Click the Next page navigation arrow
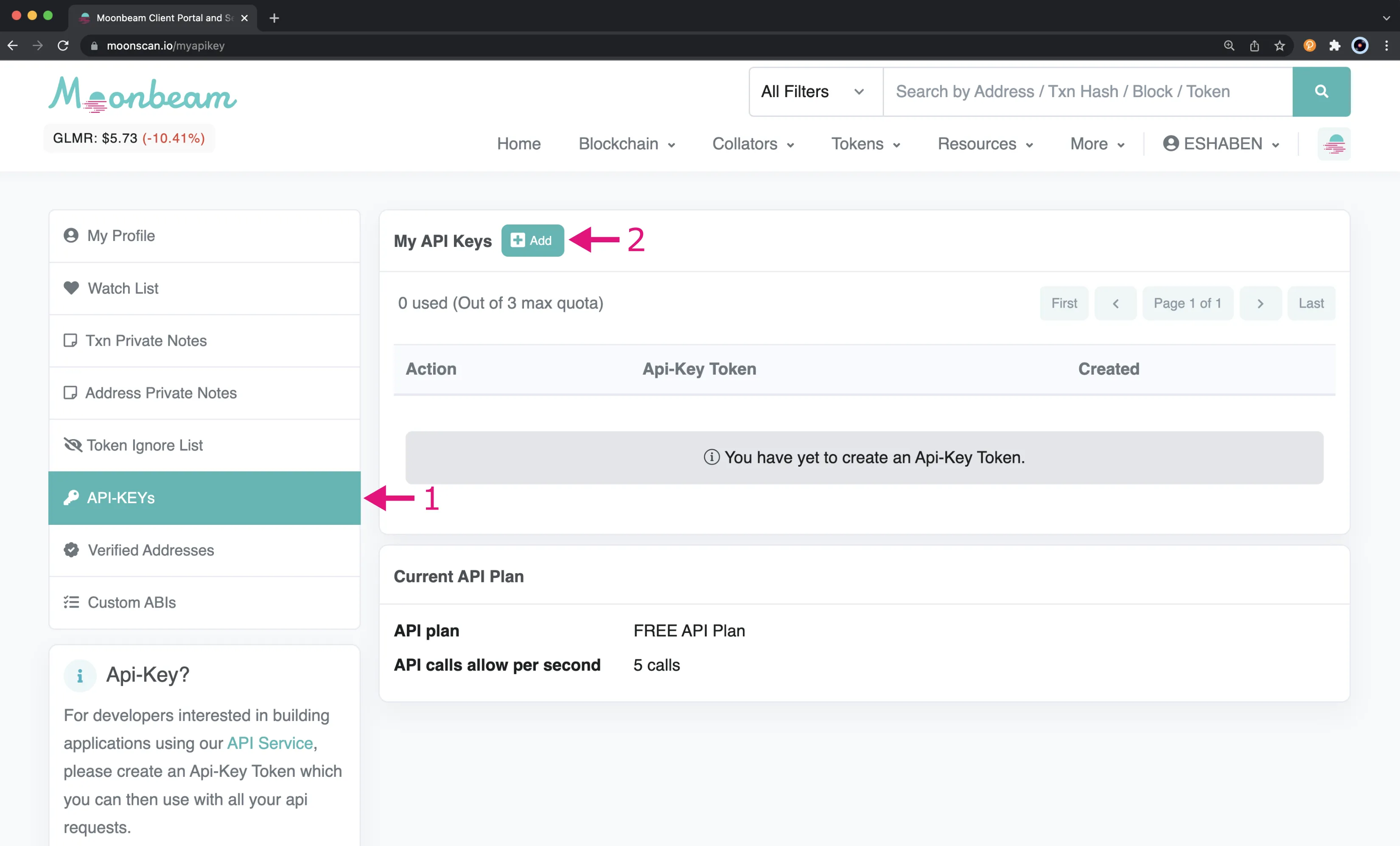1400x846 pixels. coord(1259,303)
